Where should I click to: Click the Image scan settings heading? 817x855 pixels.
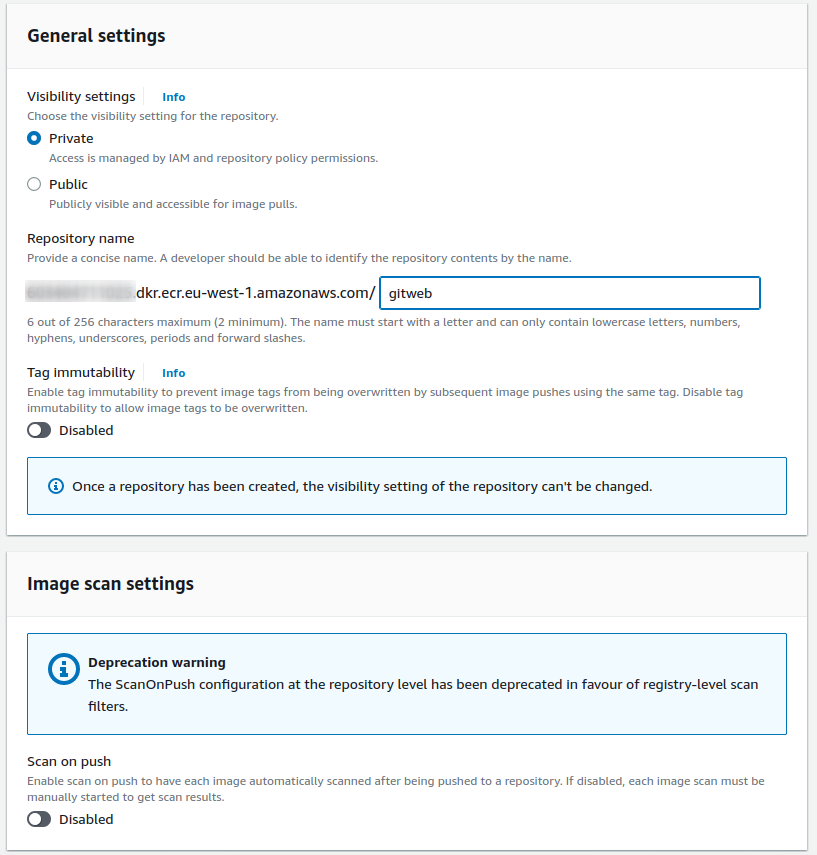point(110,583)
